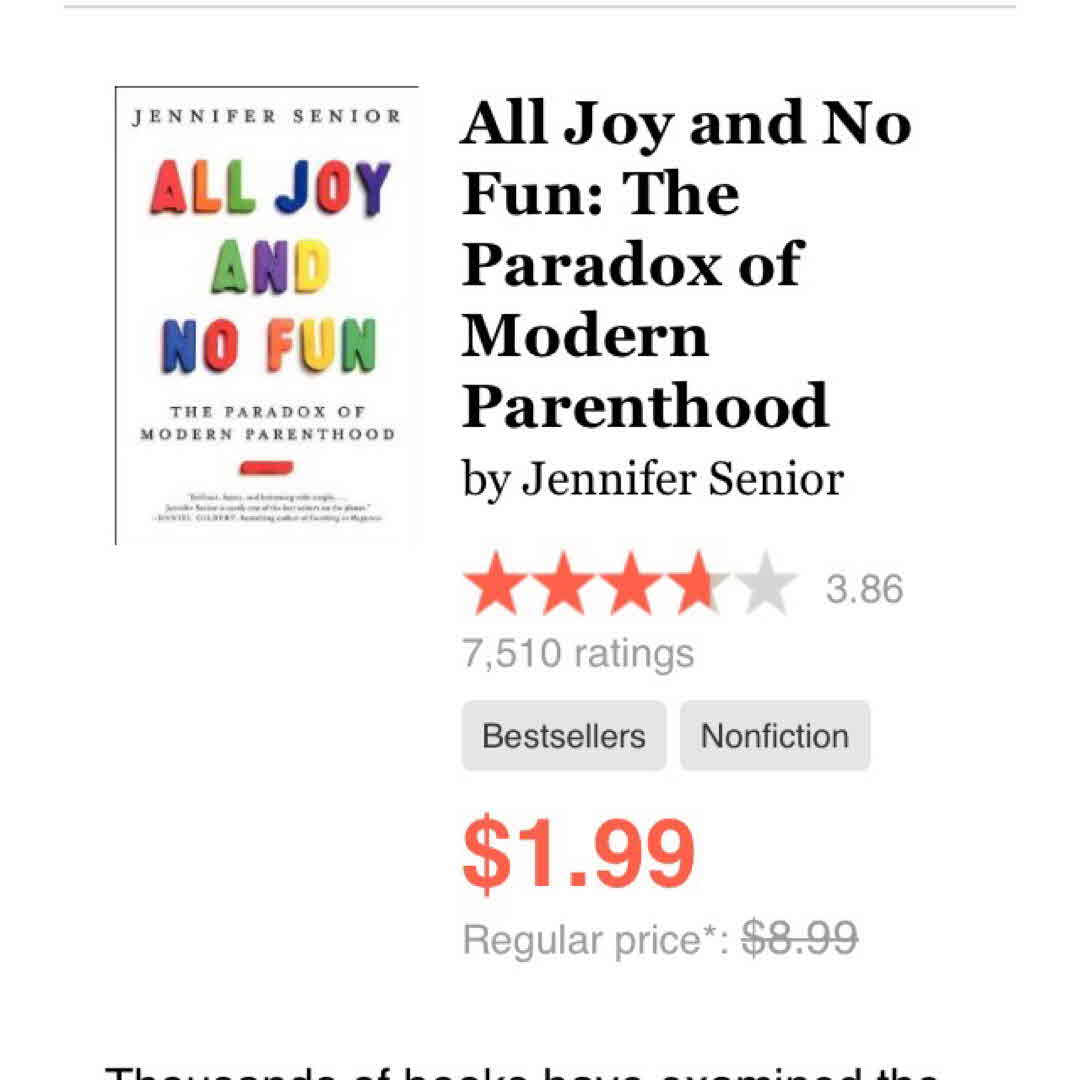Click the 'Regular price*' label

(596, 940)
